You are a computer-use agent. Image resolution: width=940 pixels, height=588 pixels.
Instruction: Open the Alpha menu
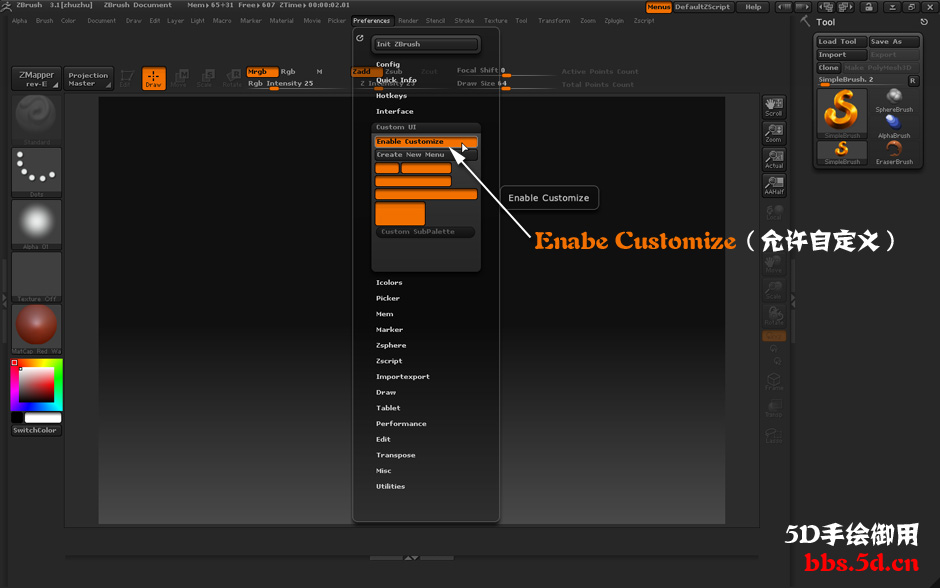(x=19, y=20)
